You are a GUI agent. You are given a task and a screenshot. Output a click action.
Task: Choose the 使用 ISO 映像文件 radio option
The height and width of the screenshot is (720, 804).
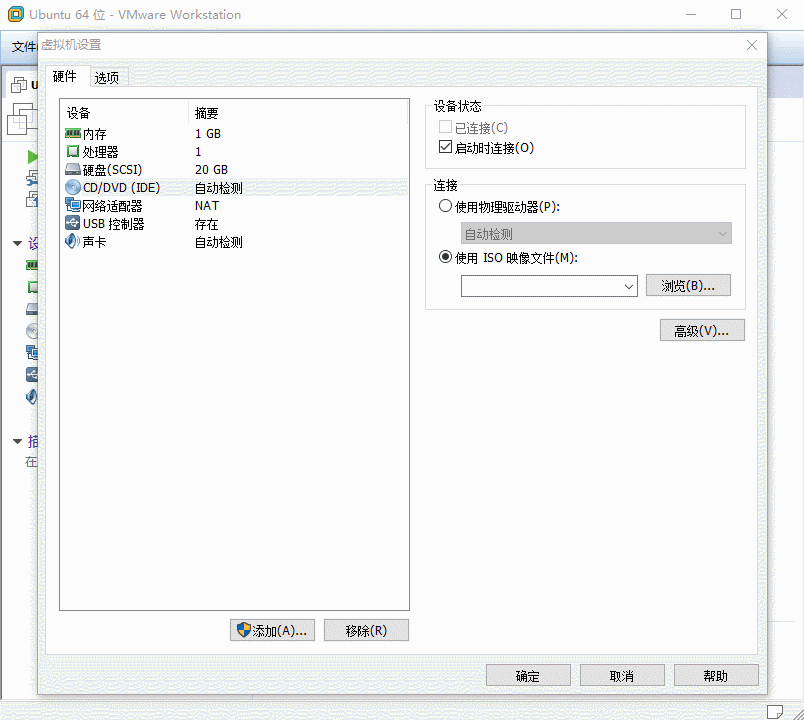[x=446, y=257]
